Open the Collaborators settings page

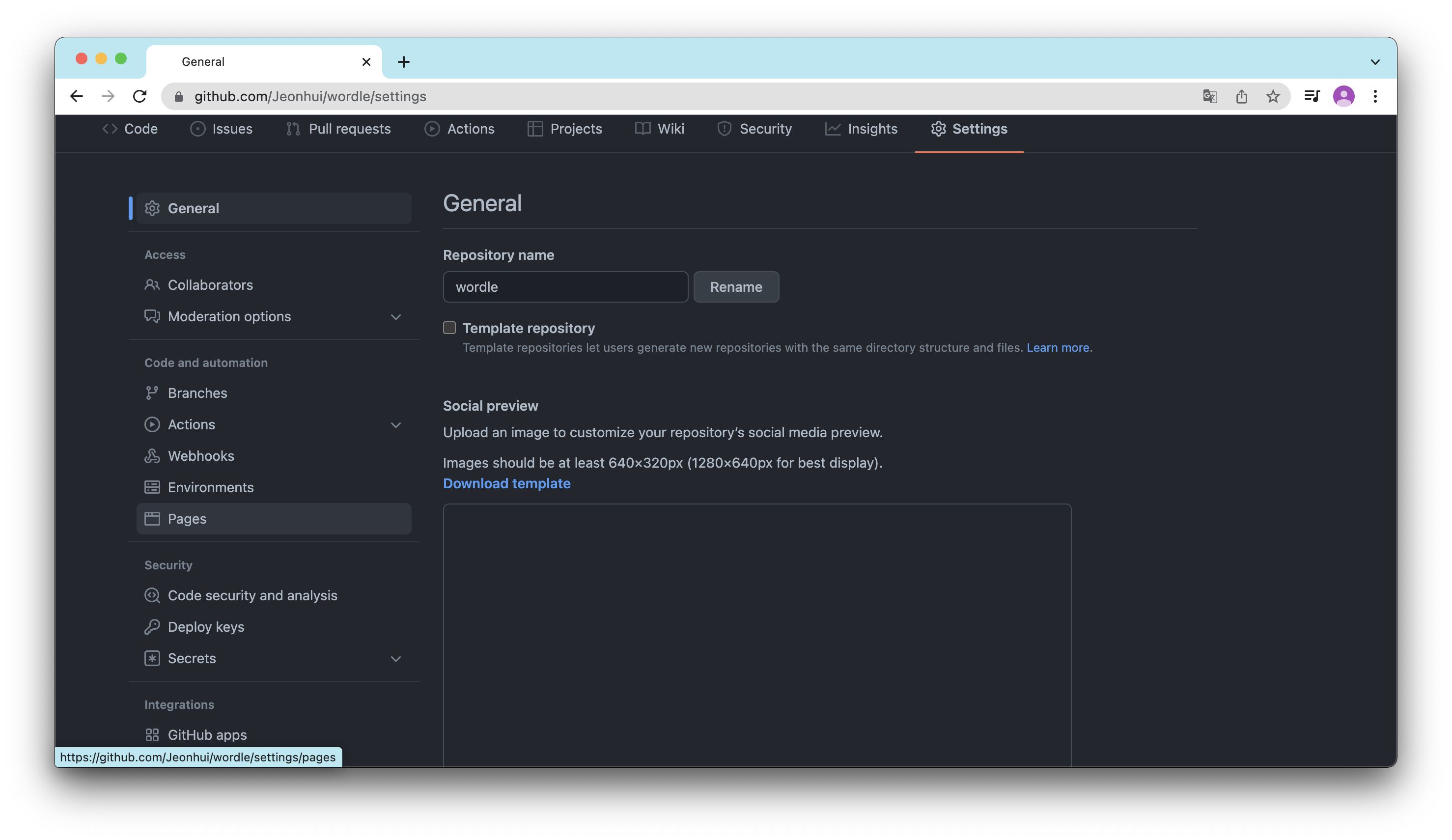click(274, 285)
